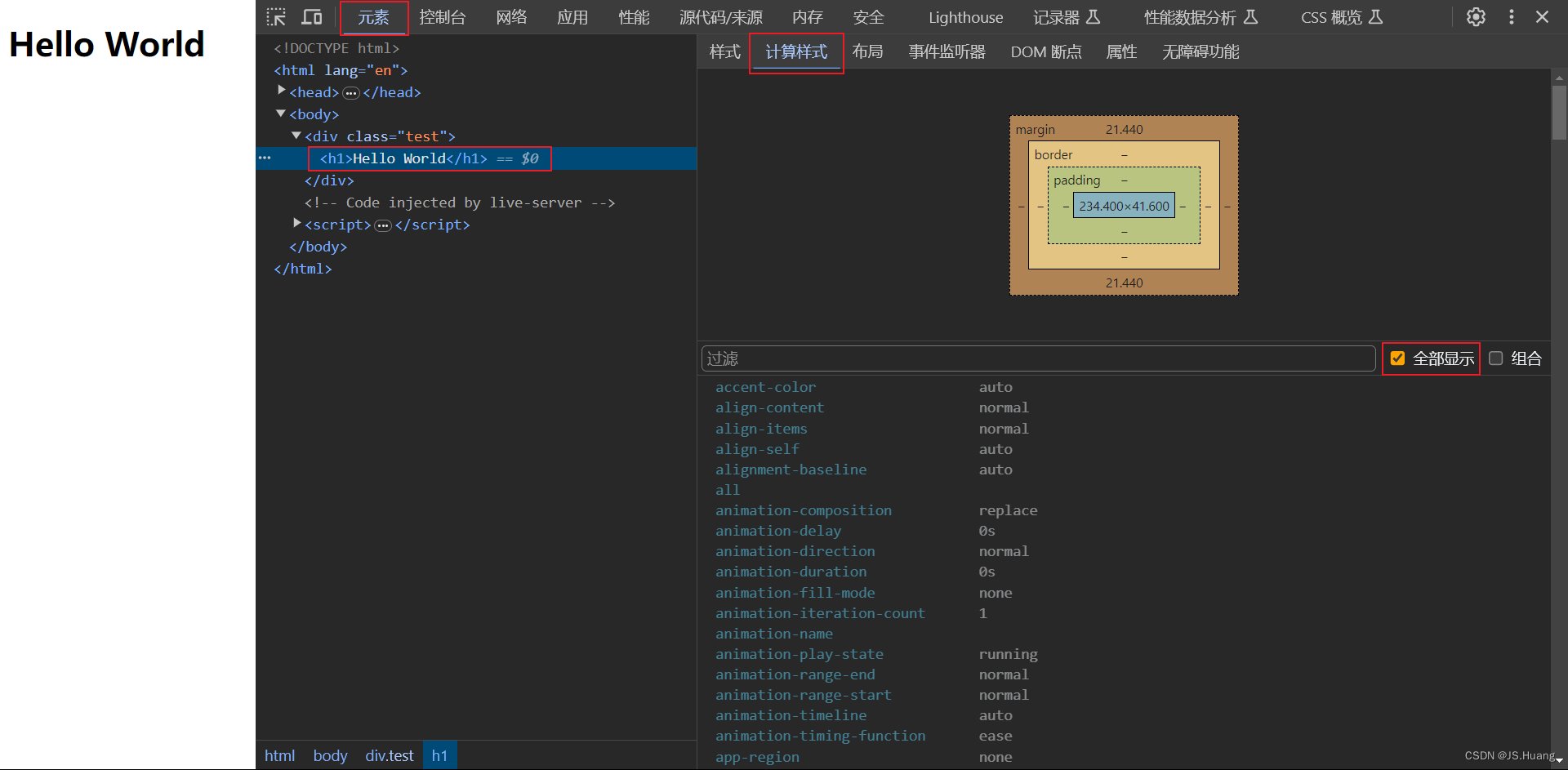The image size is (1568, 770).
Task: Click the box model content size 234.400×41.600
Action: [x=1124, y=206]
